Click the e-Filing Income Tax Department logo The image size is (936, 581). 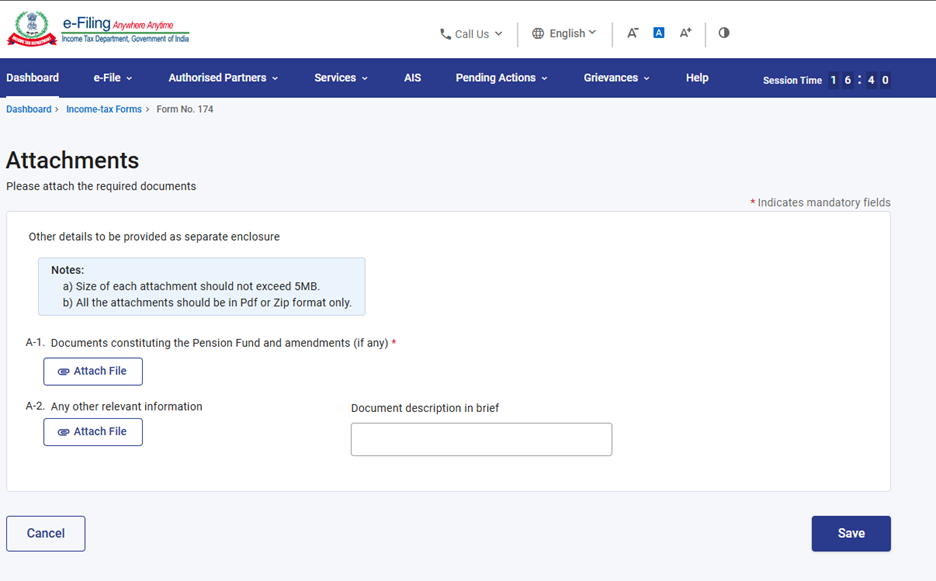(x=98, y=30)
